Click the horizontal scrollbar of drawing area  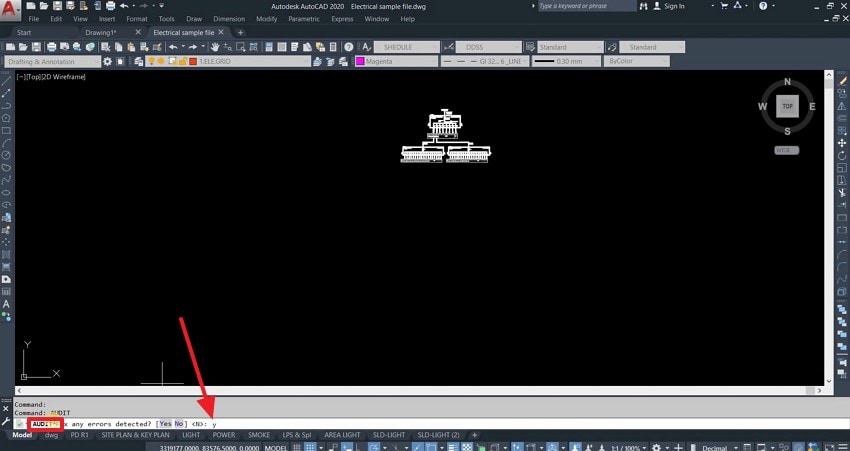click(x=418, y=390)
